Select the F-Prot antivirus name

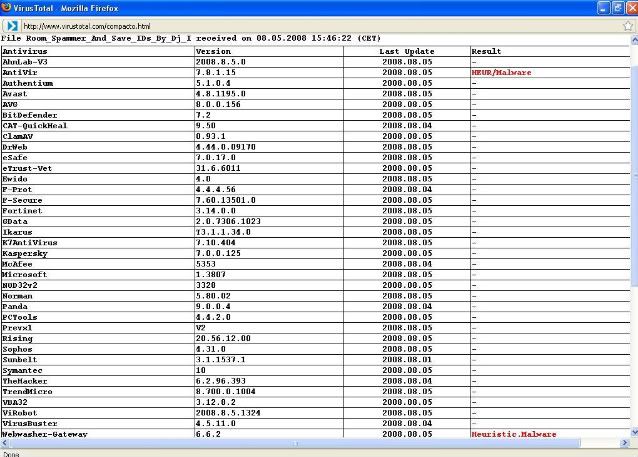click(17, 189)
